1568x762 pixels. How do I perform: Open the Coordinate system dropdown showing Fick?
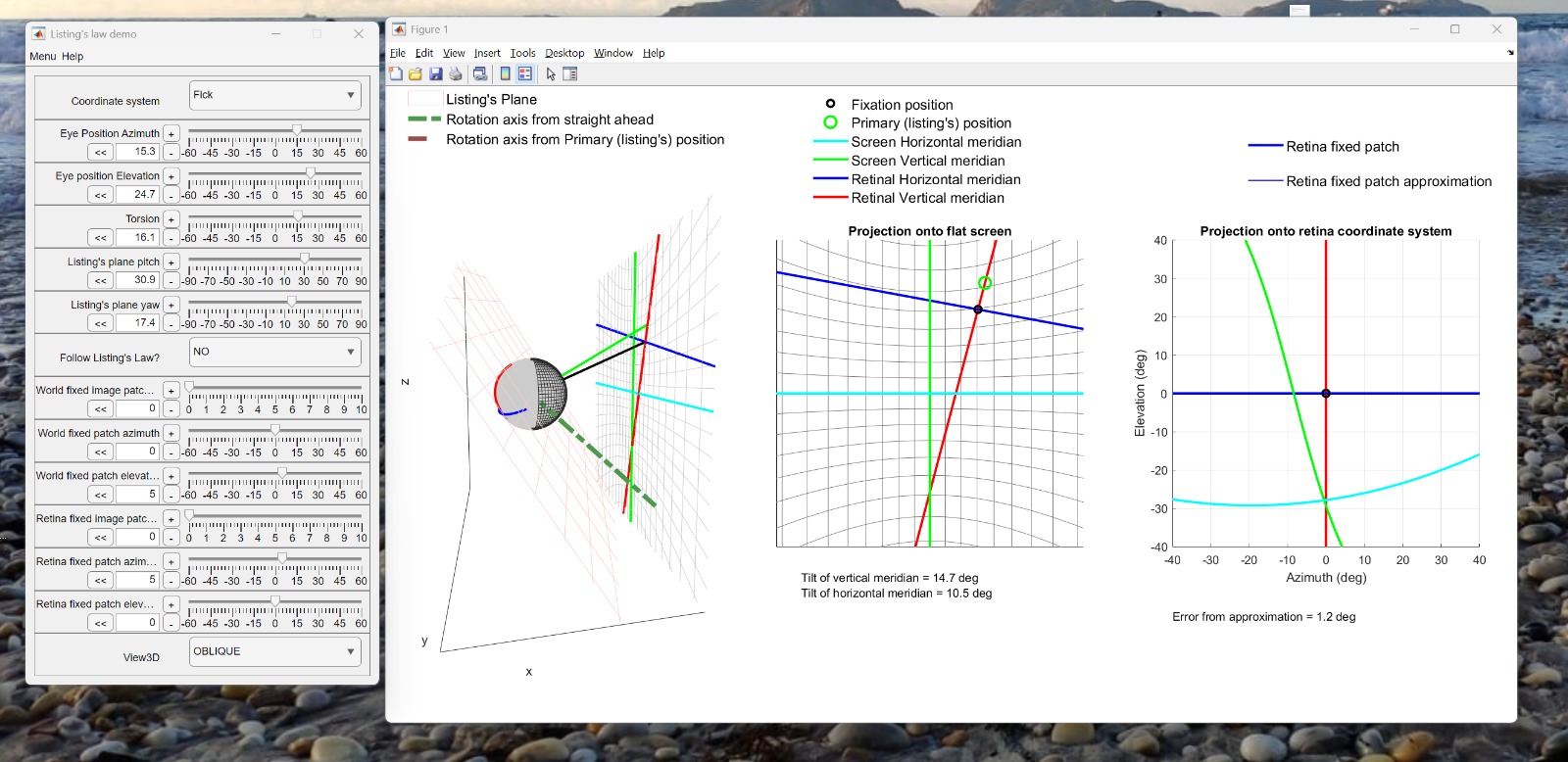click(274, 95)
